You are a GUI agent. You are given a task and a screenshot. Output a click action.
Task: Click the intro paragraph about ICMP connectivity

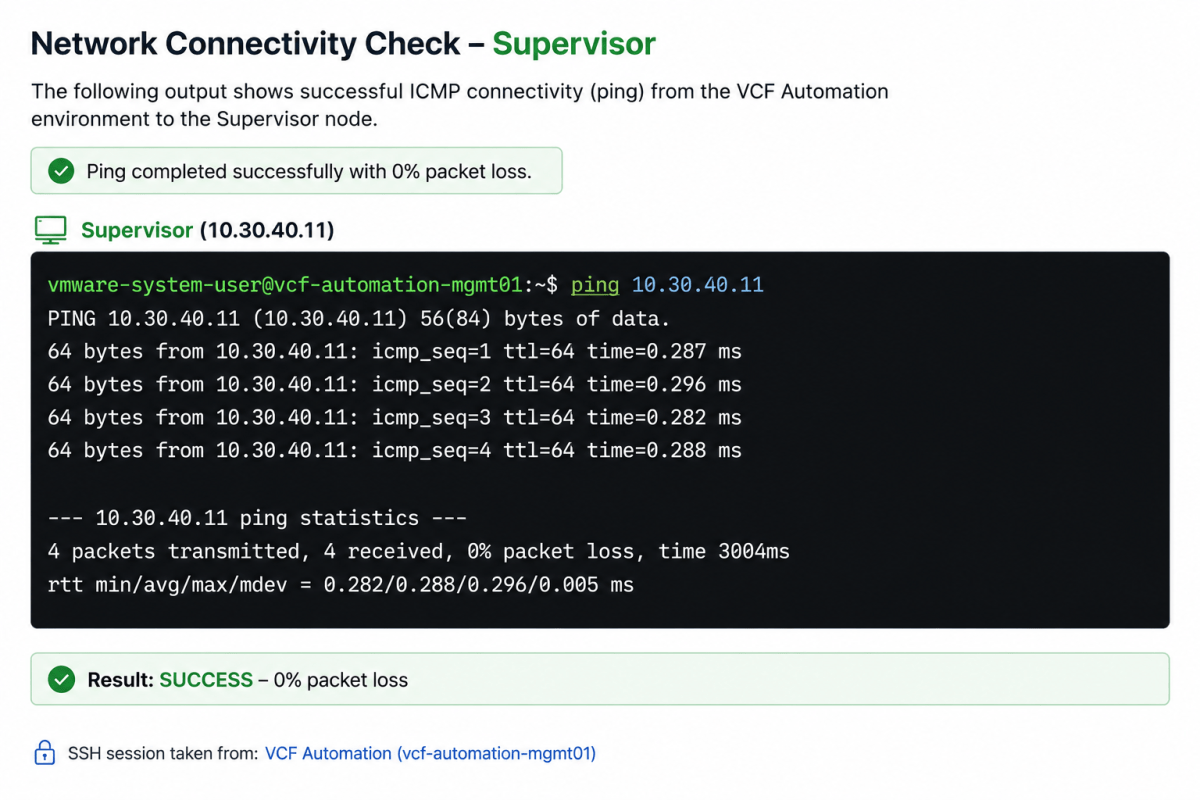(460, 105)
